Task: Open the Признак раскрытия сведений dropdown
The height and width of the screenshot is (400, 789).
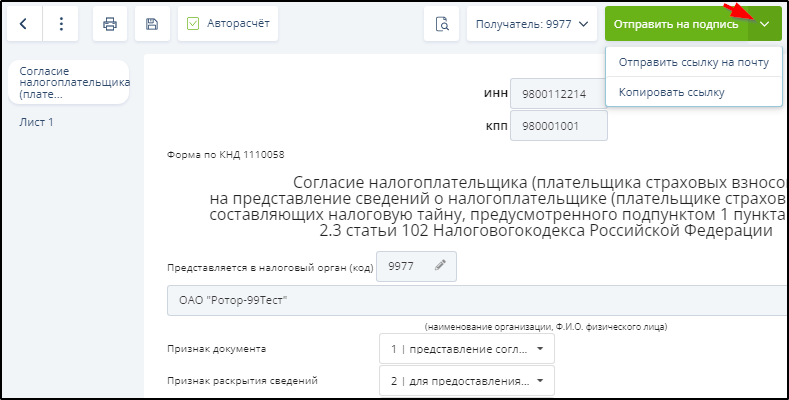Action: click(466, 381)
